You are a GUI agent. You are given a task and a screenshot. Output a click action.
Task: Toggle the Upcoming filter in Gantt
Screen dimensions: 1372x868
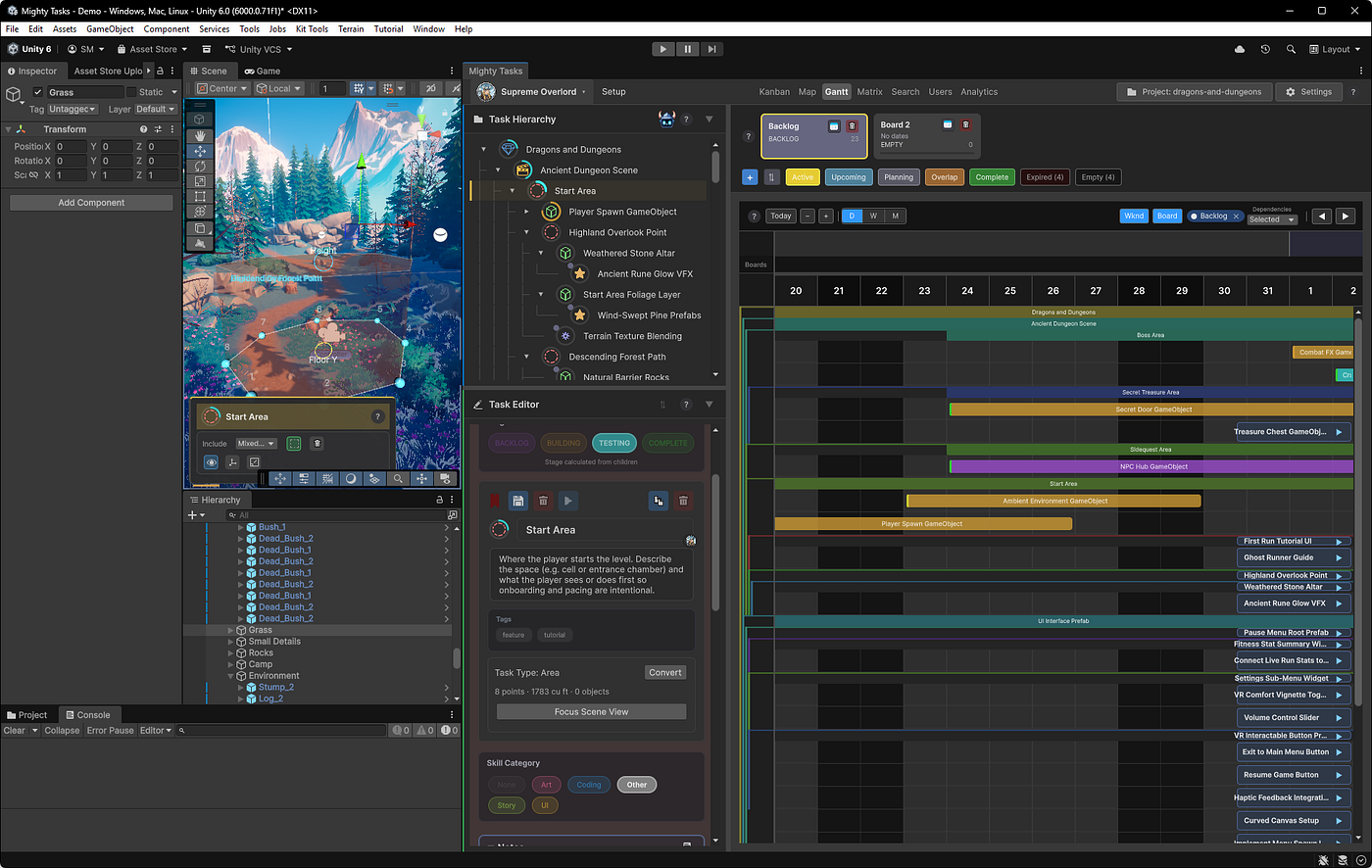pos(849,177)
